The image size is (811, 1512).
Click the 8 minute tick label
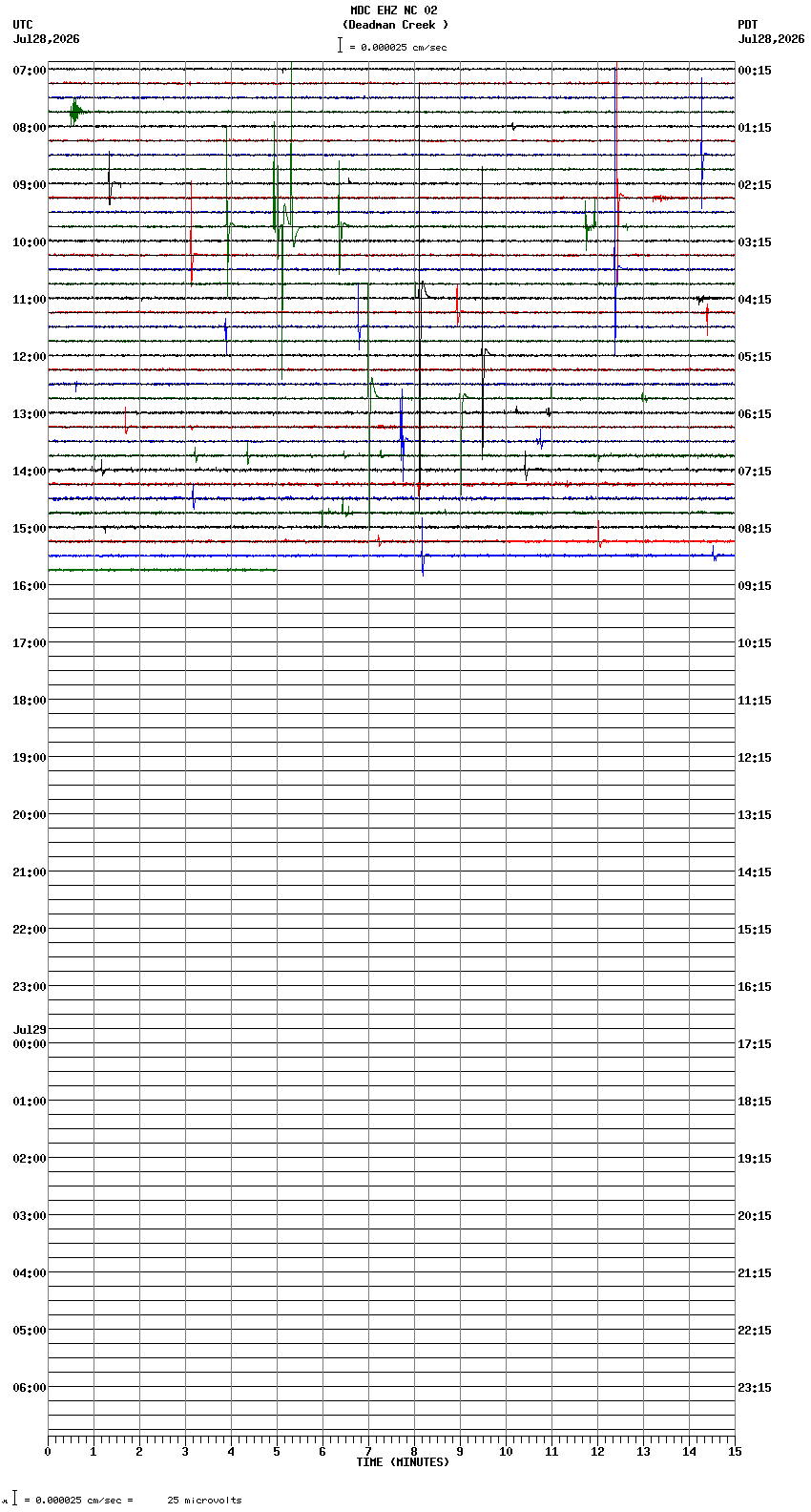point(414,1452)
